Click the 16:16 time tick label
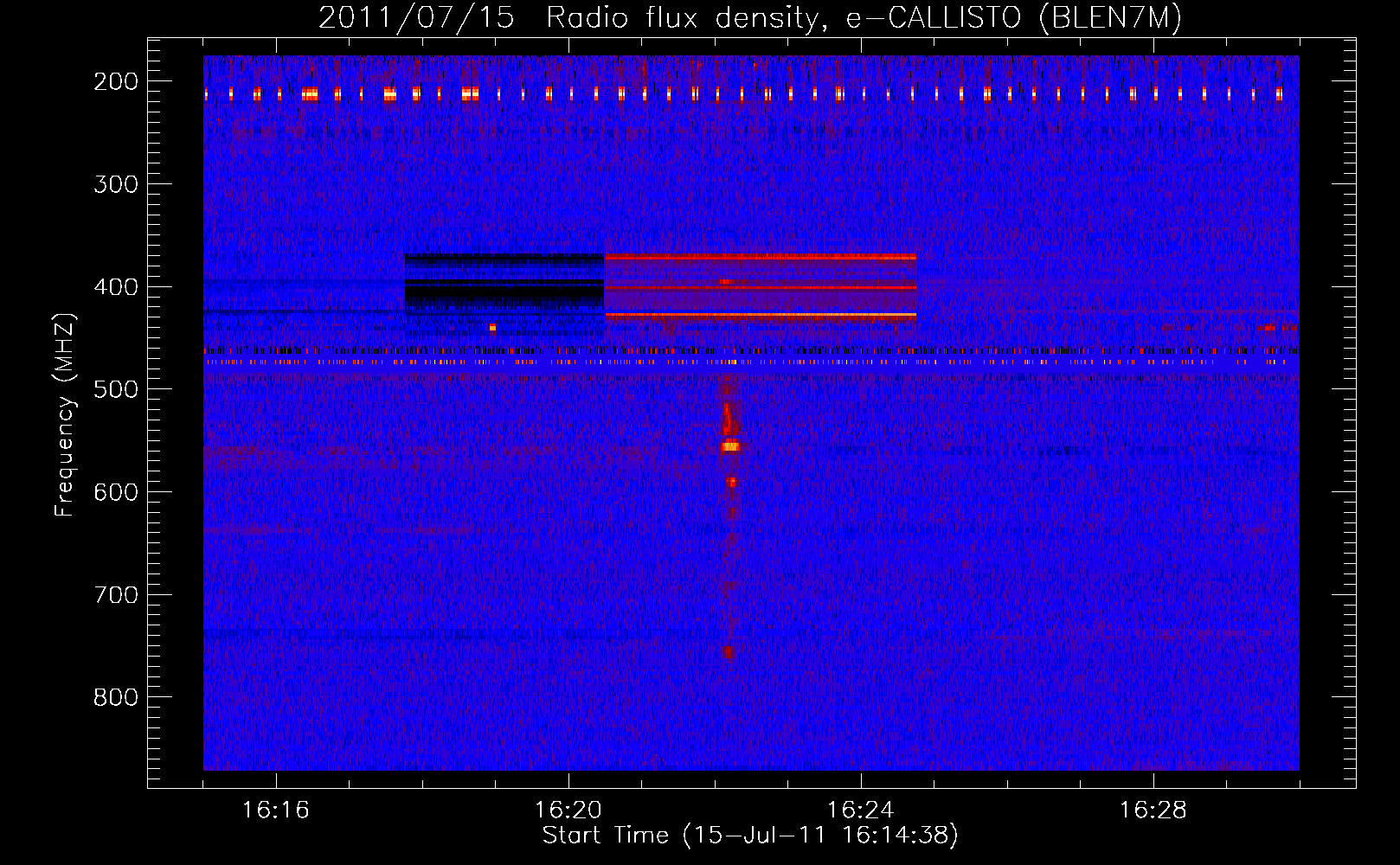The height and width of the screenshot is (865, 1400). (x=275, y=811)
